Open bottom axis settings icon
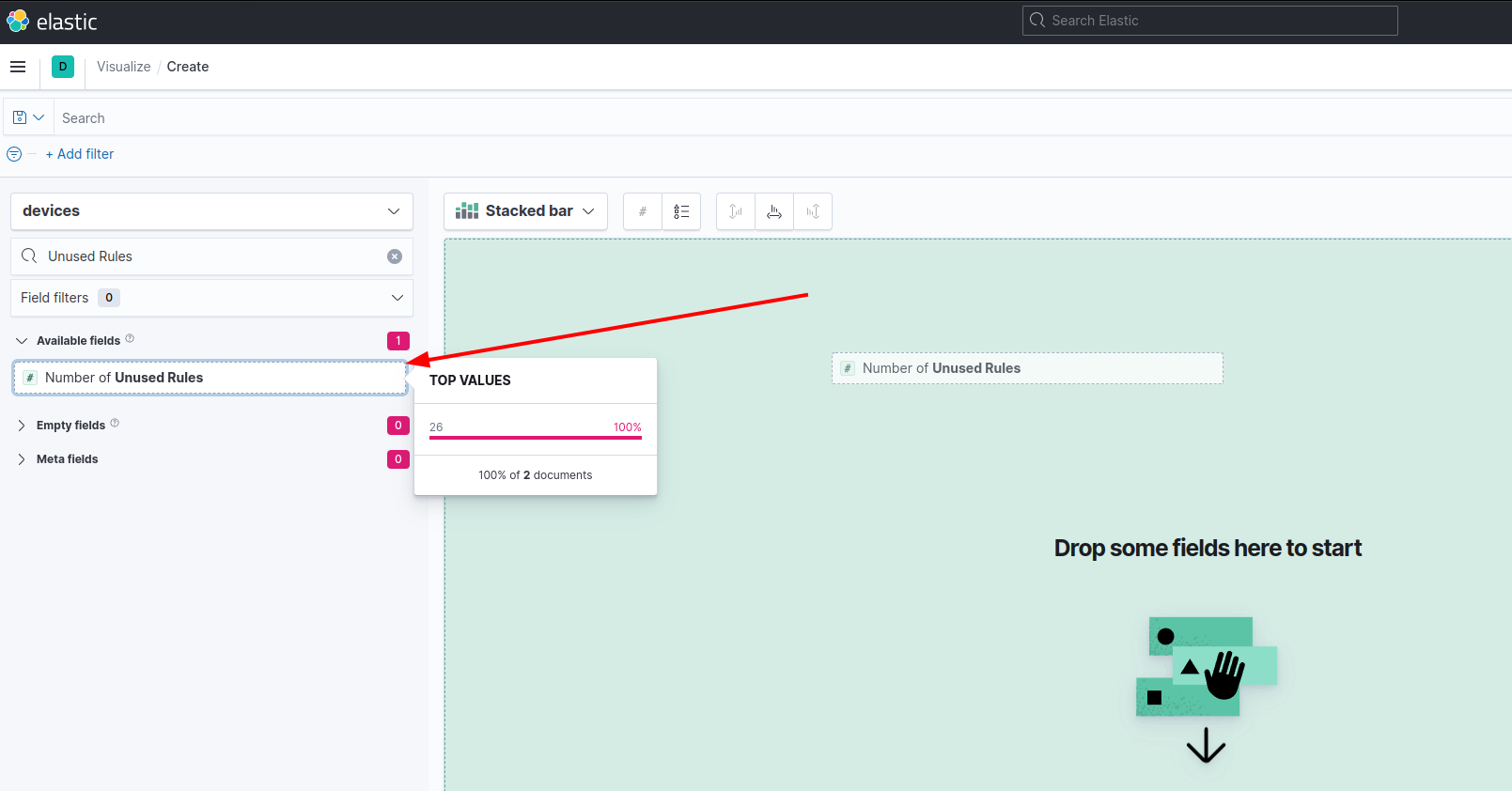 774,211
